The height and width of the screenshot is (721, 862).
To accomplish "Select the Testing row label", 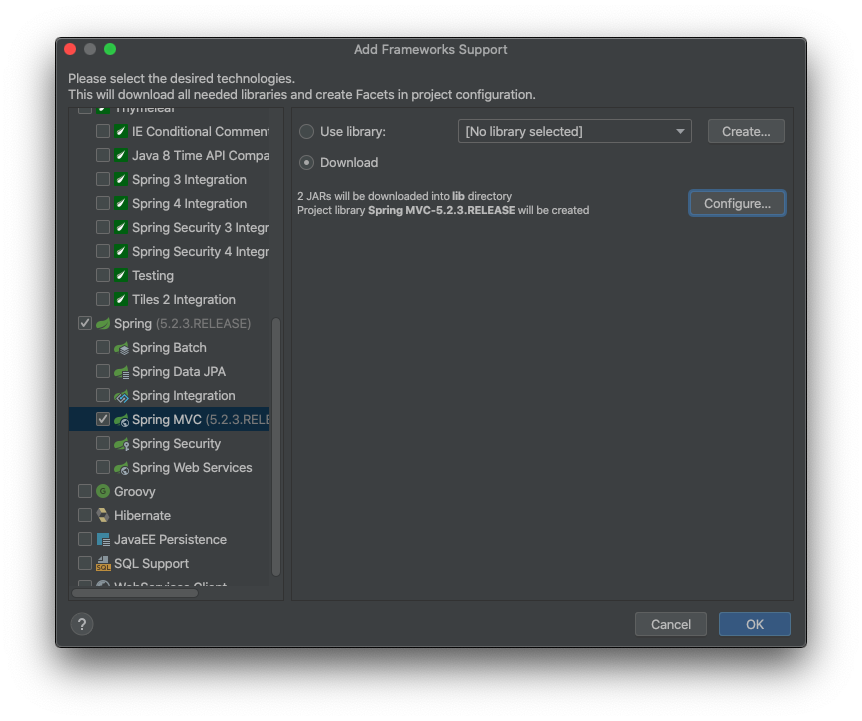I will click(x=153, y=276).
